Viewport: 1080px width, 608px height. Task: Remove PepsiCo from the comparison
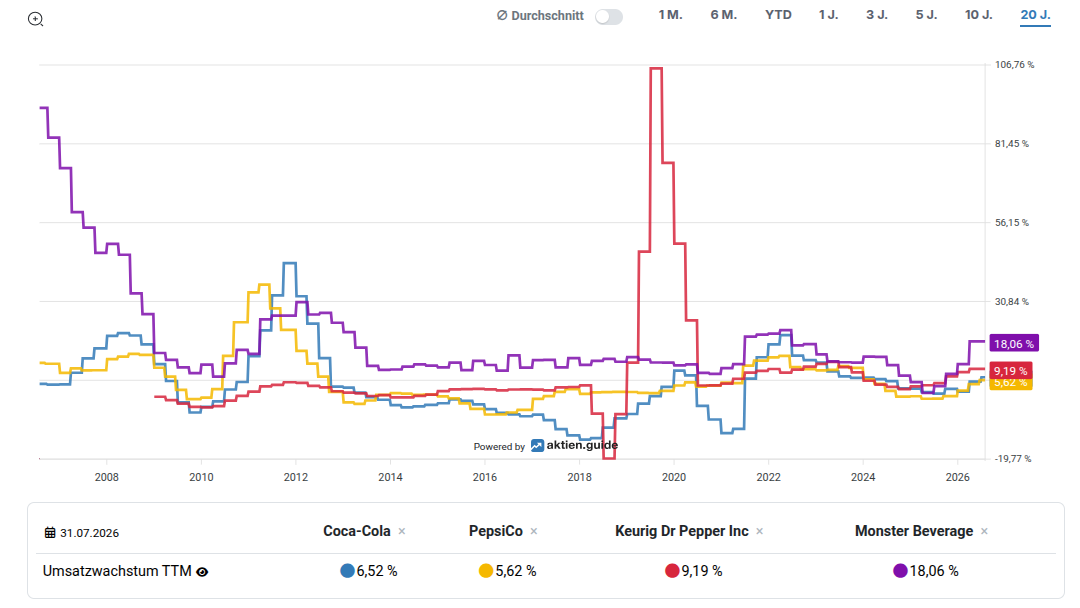[x=534, y=532]
